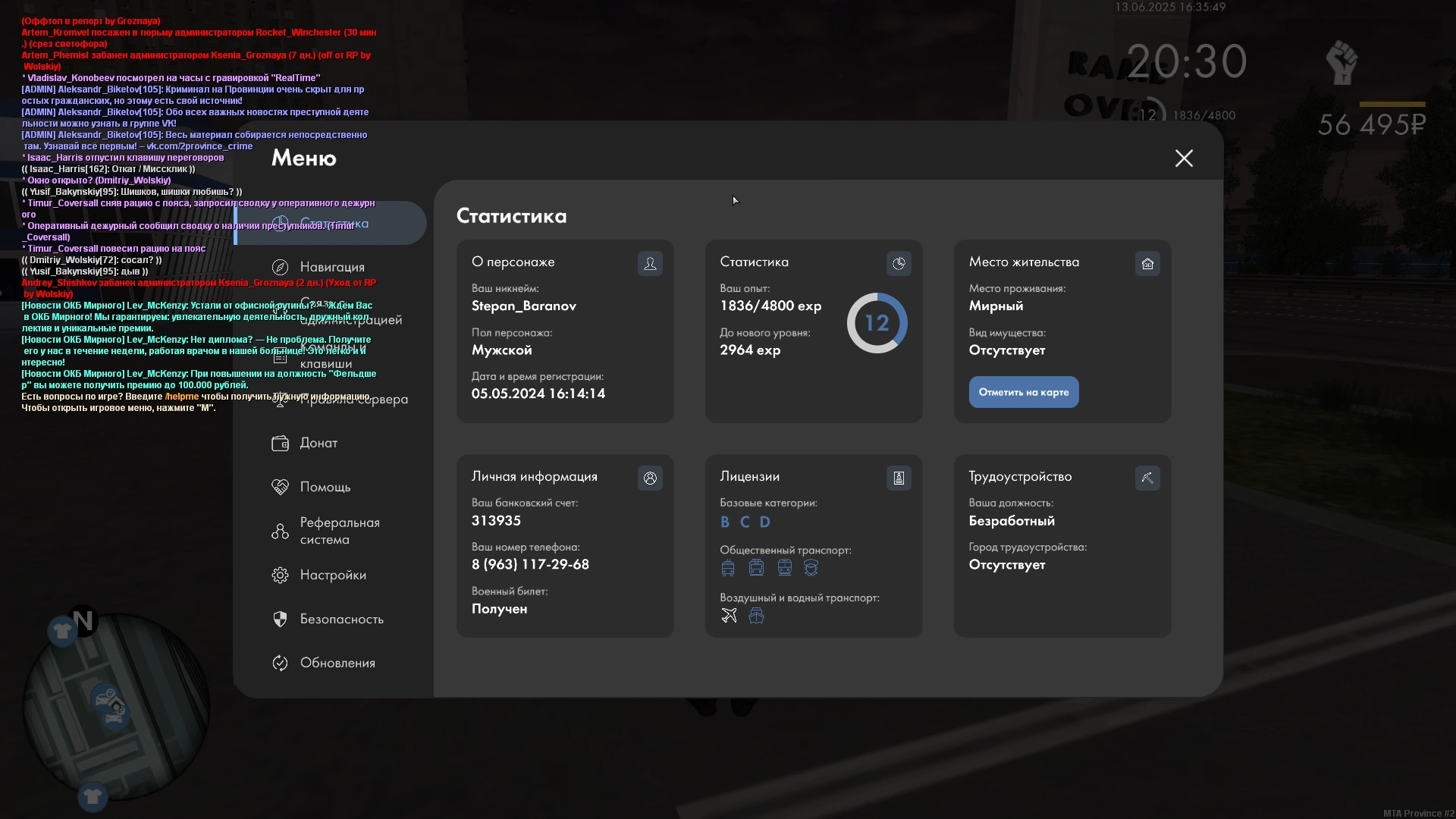Click the top clothing shop minimap marker
Viewport: 1456px width, 819px height.
tap(62, 630)
